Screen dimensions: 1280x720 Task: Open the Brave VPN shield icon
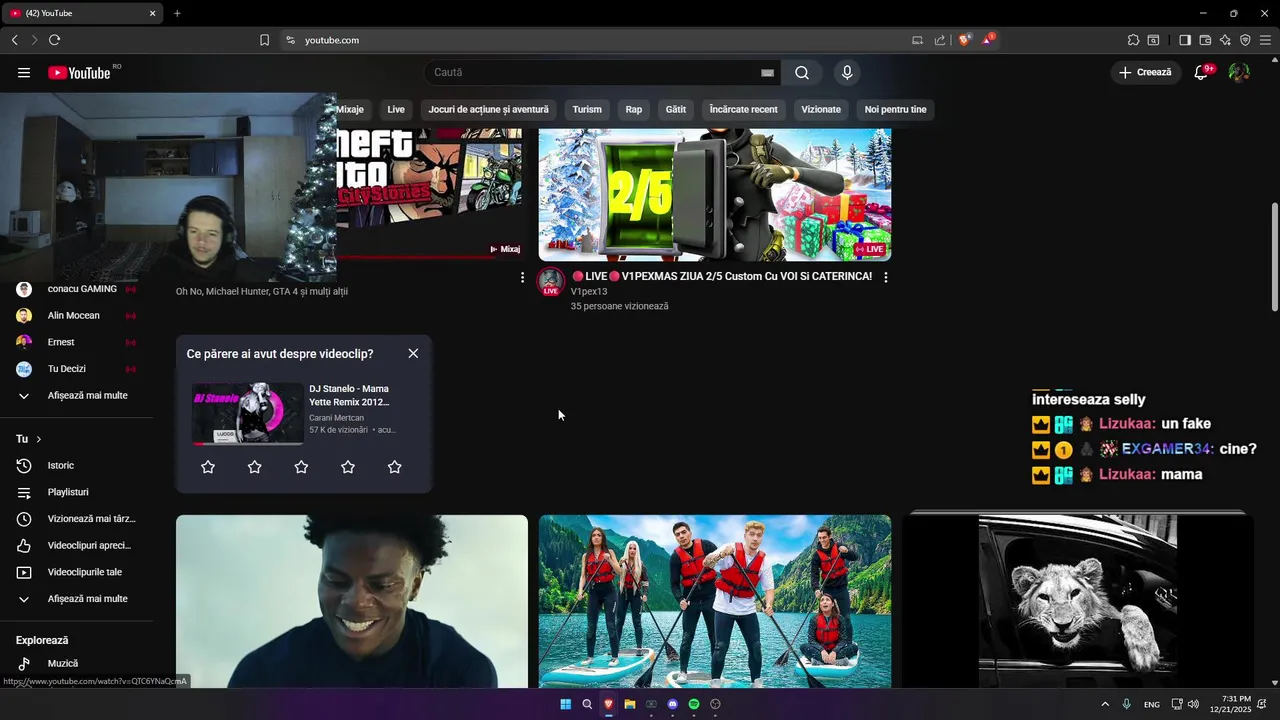click(1245, 40)
